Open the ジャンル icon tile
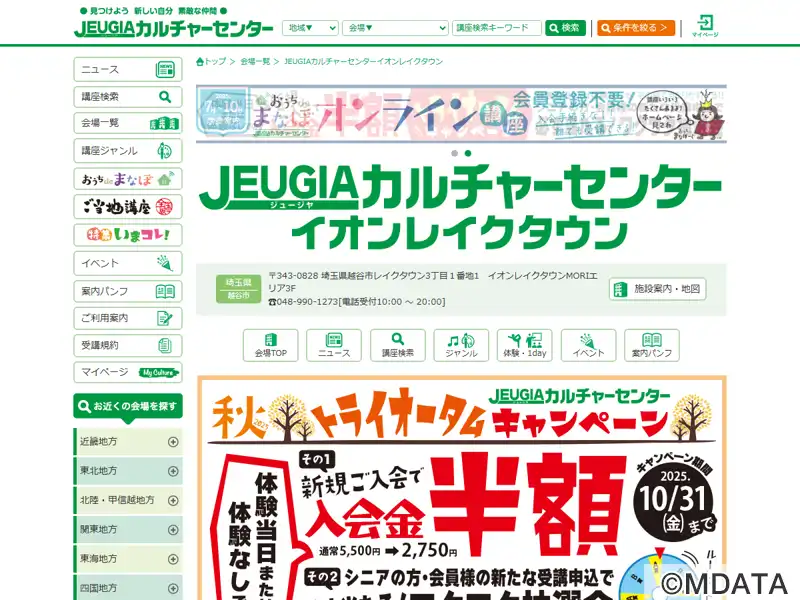The width and height of the screenshot is (800, 600). (x=461, y=345)
